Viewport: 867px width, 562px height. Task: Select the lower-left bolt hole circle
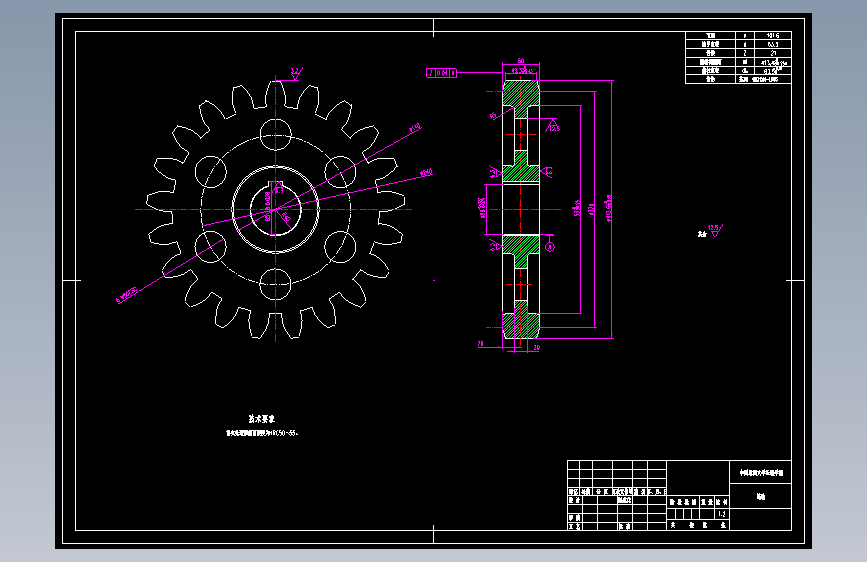pos(211,247)
